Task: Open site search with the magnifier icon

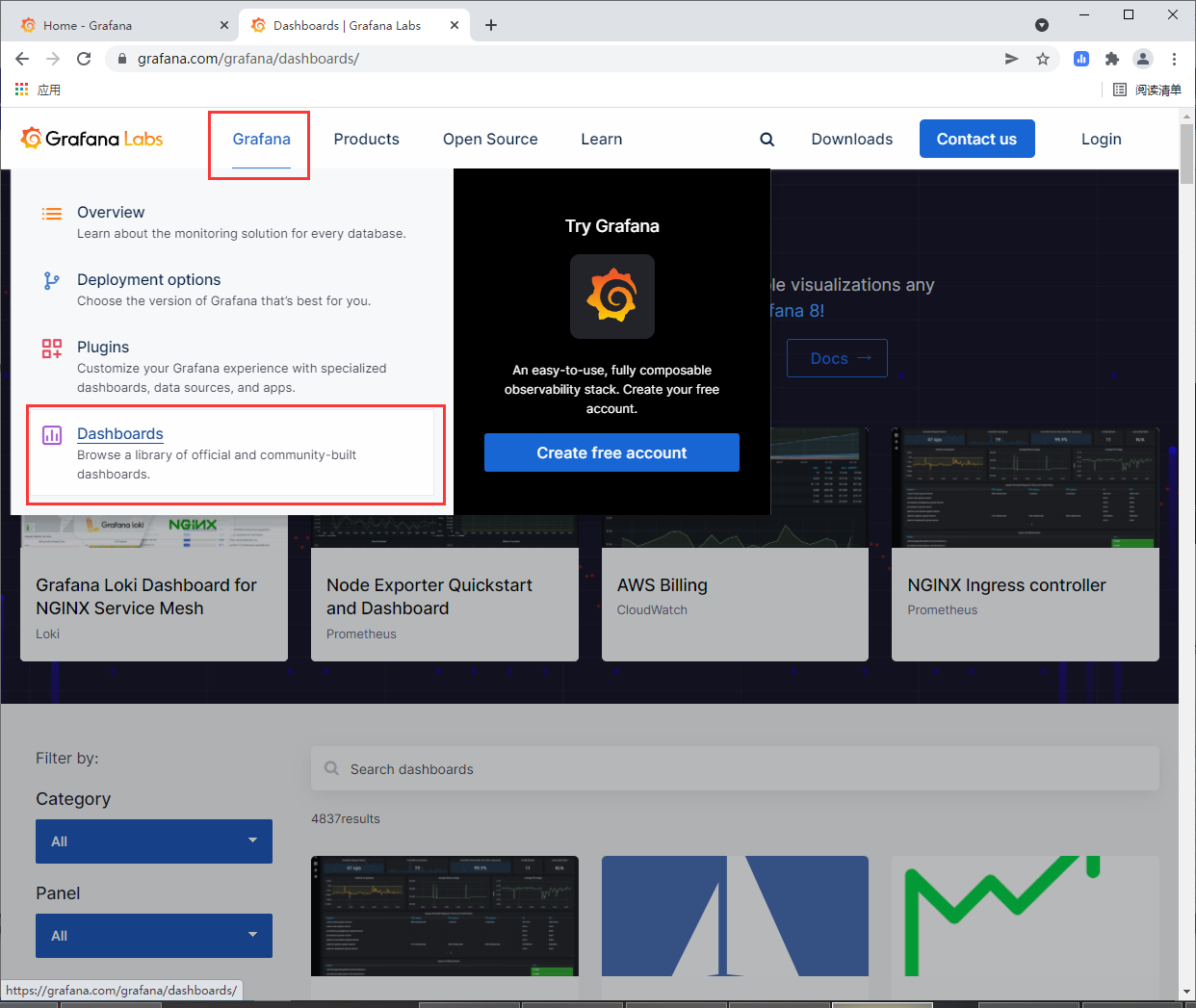Action: pos(767,139)
